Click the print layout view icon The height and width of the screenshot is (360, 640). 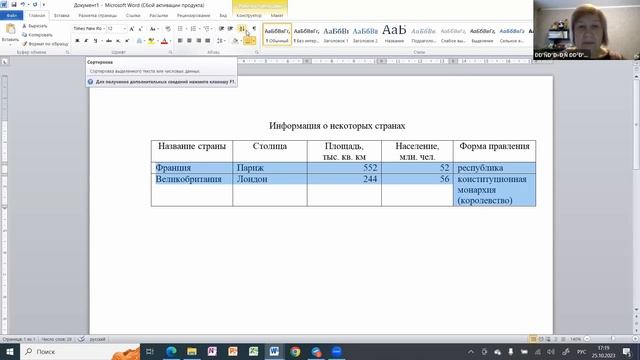pyautogui.click(x=533, y=339)
